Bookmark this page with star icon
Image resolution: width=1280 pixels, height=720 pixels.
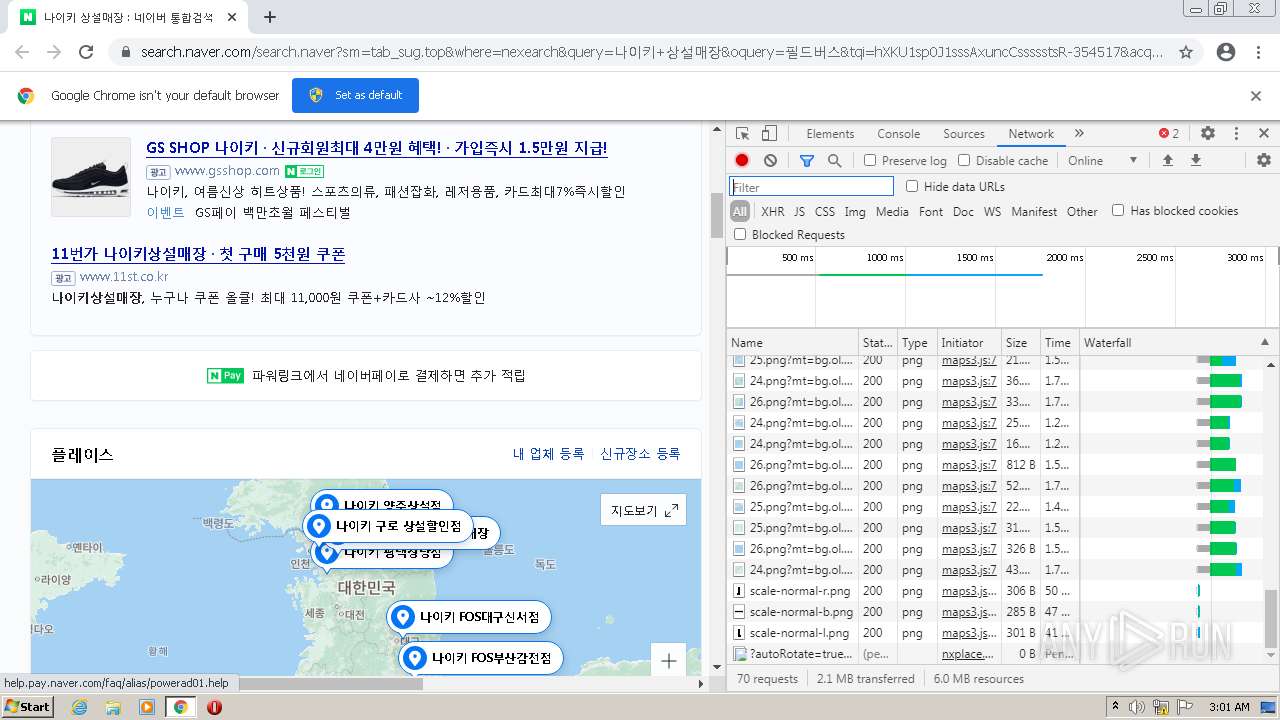[x=1186, y=52]
